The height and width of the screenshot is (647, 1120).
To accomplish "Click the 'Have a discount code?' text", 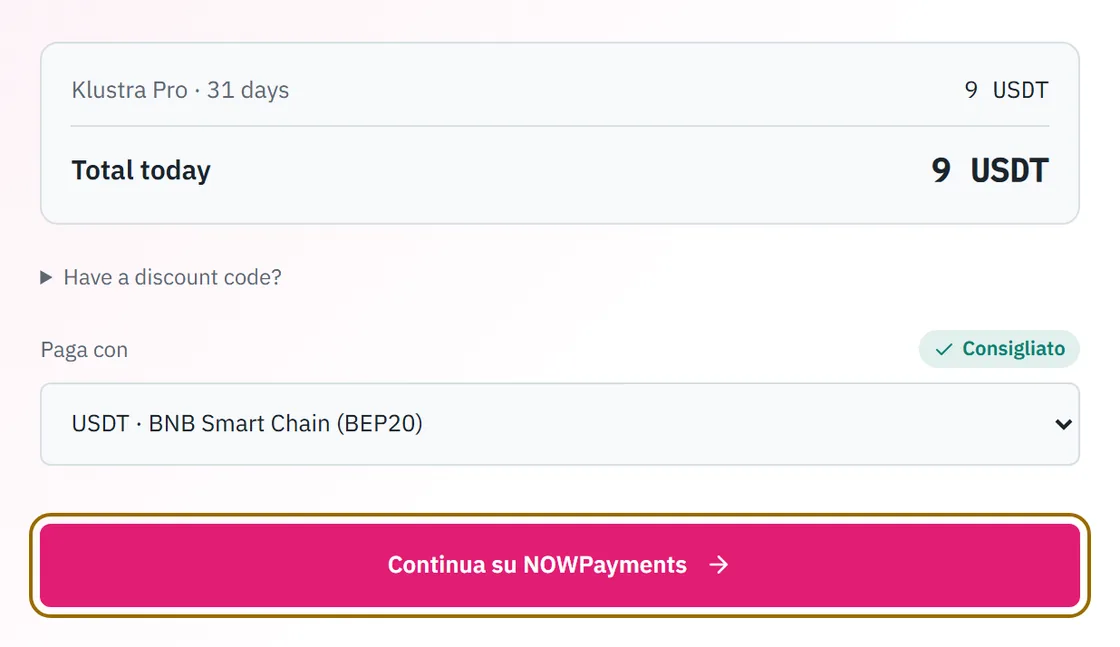I will click(x=172, y=277).
